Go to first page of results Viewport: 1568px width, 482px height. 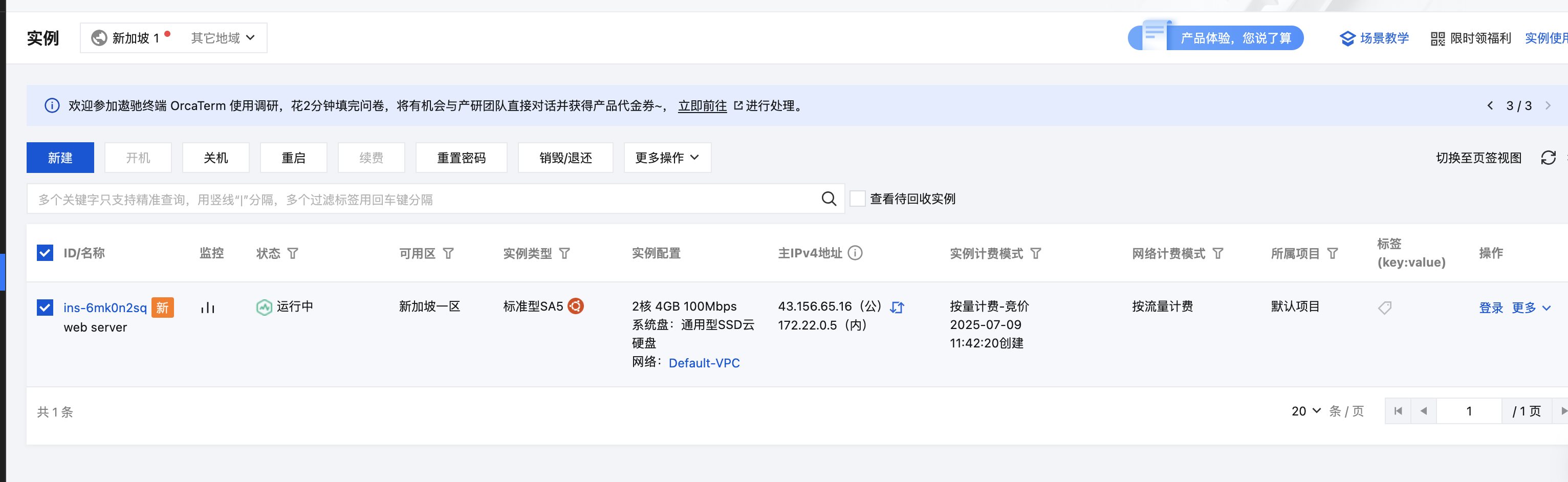click(x=1398, y=411)
